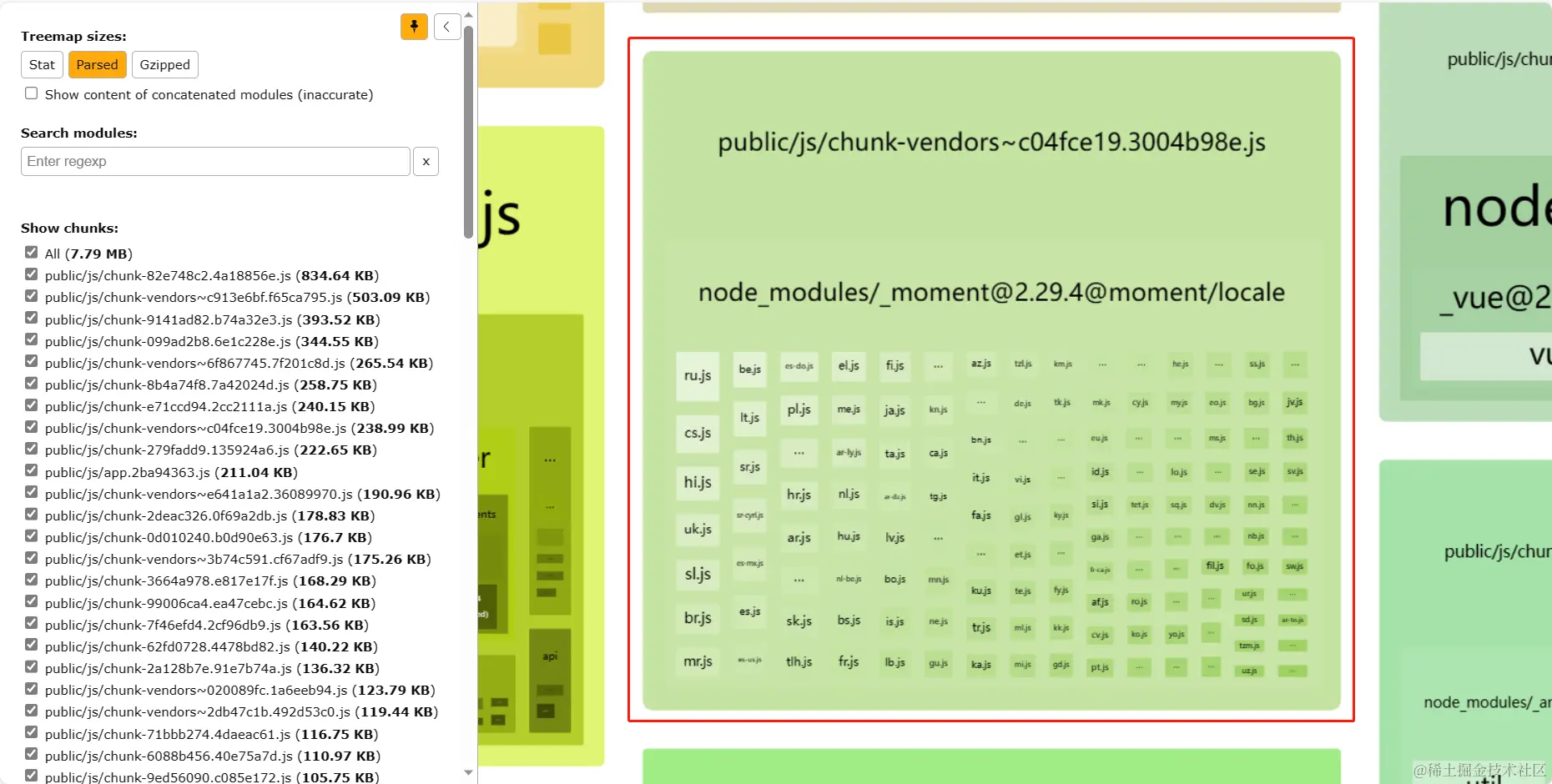The height and width of the screenshot is (784, 1552).
Task: Collapse the sidebar with the chevron button
Action: 447,27
